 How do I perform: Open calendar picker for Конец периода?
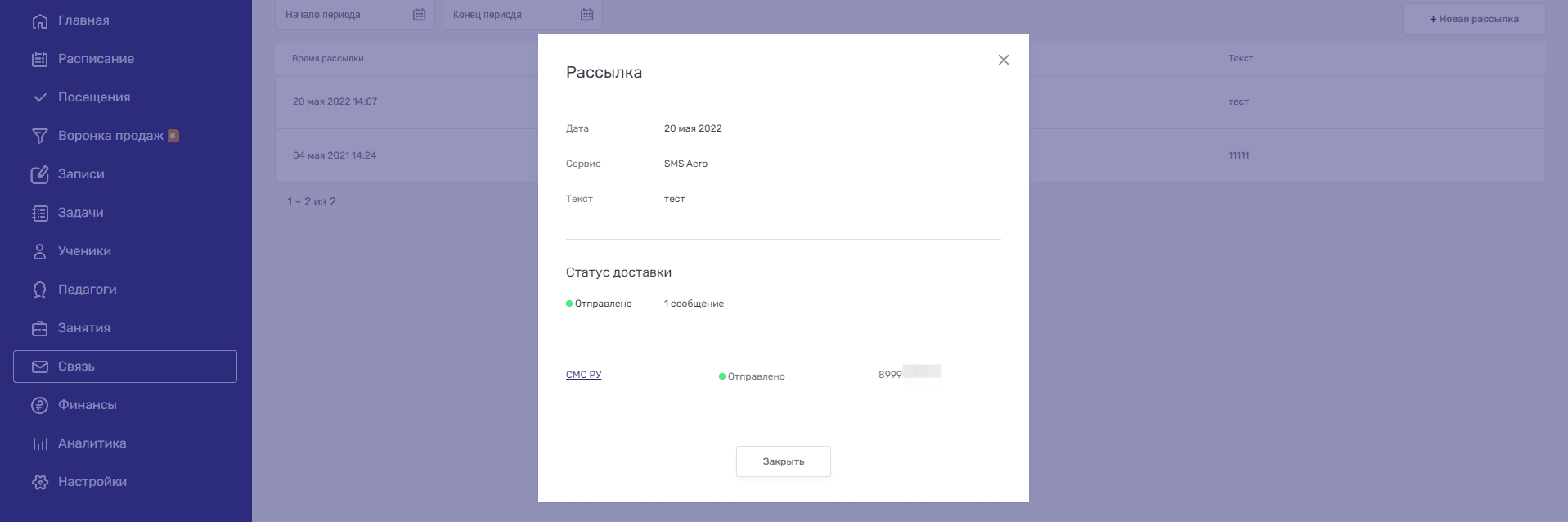click(586, 15)
